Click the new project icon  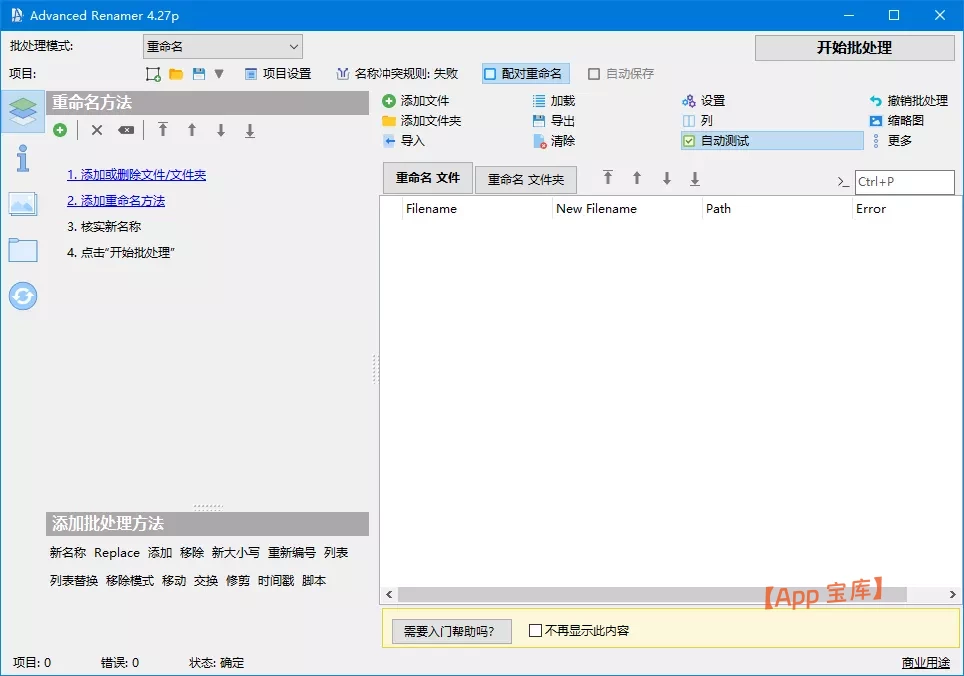153,74
